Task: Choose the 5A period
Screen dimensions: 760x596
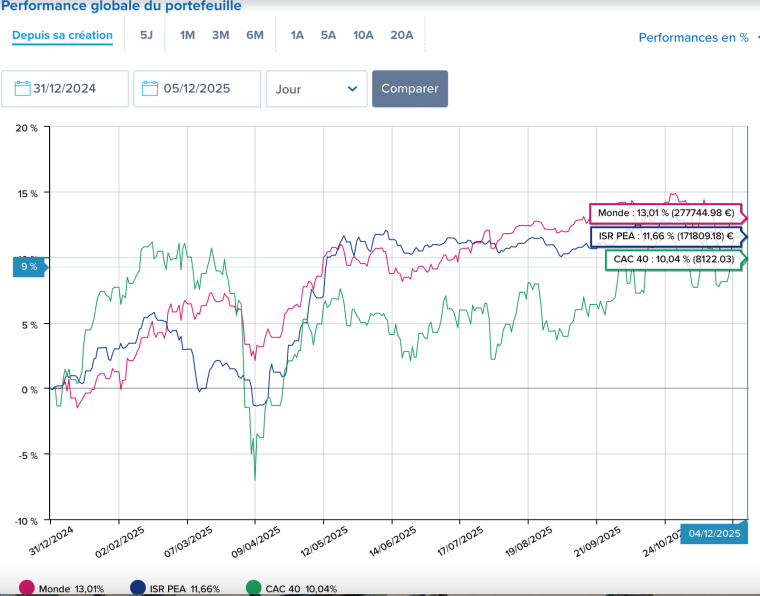Action: 328,35
